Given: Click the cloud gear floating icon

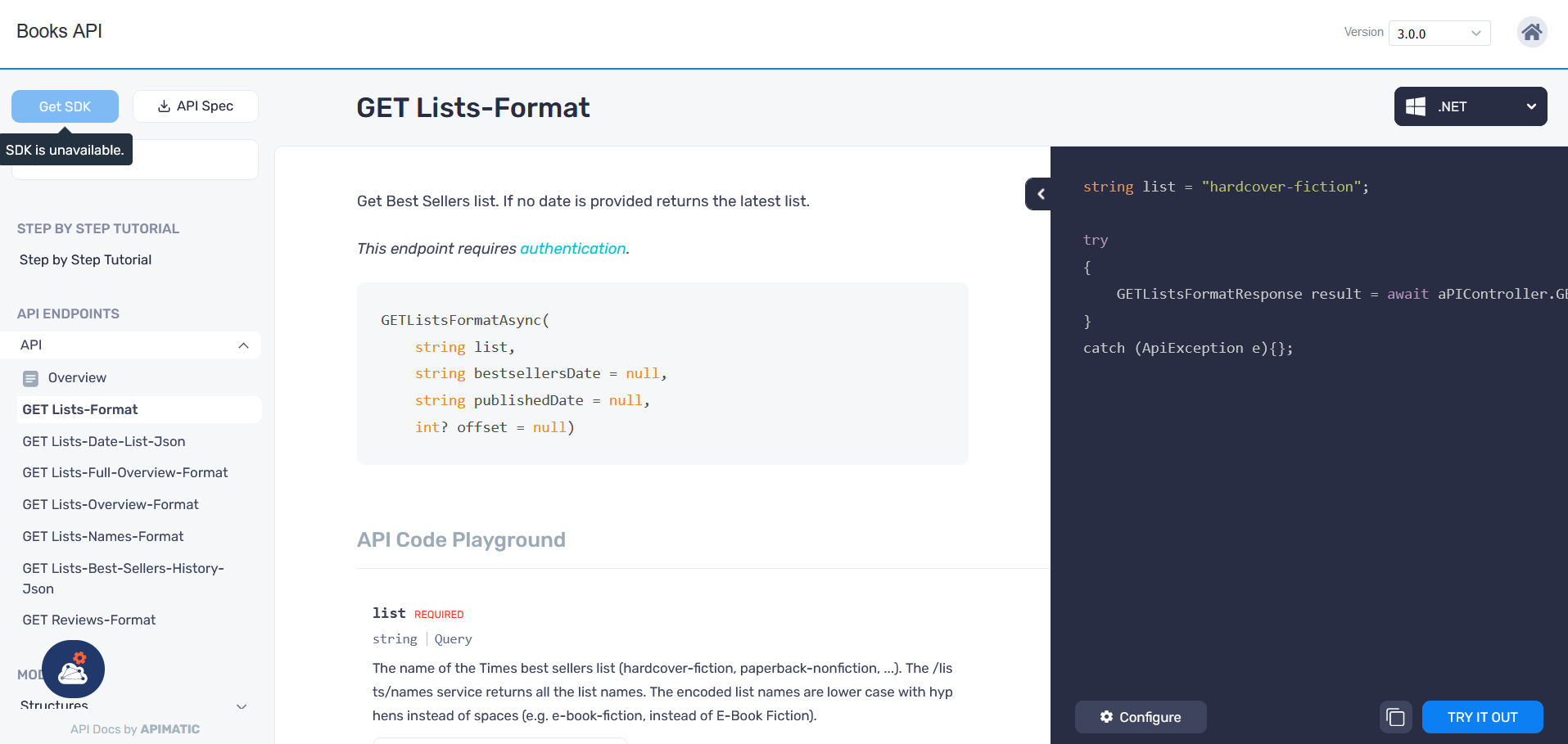Looking at the screenshot, I should coord(74,671).
